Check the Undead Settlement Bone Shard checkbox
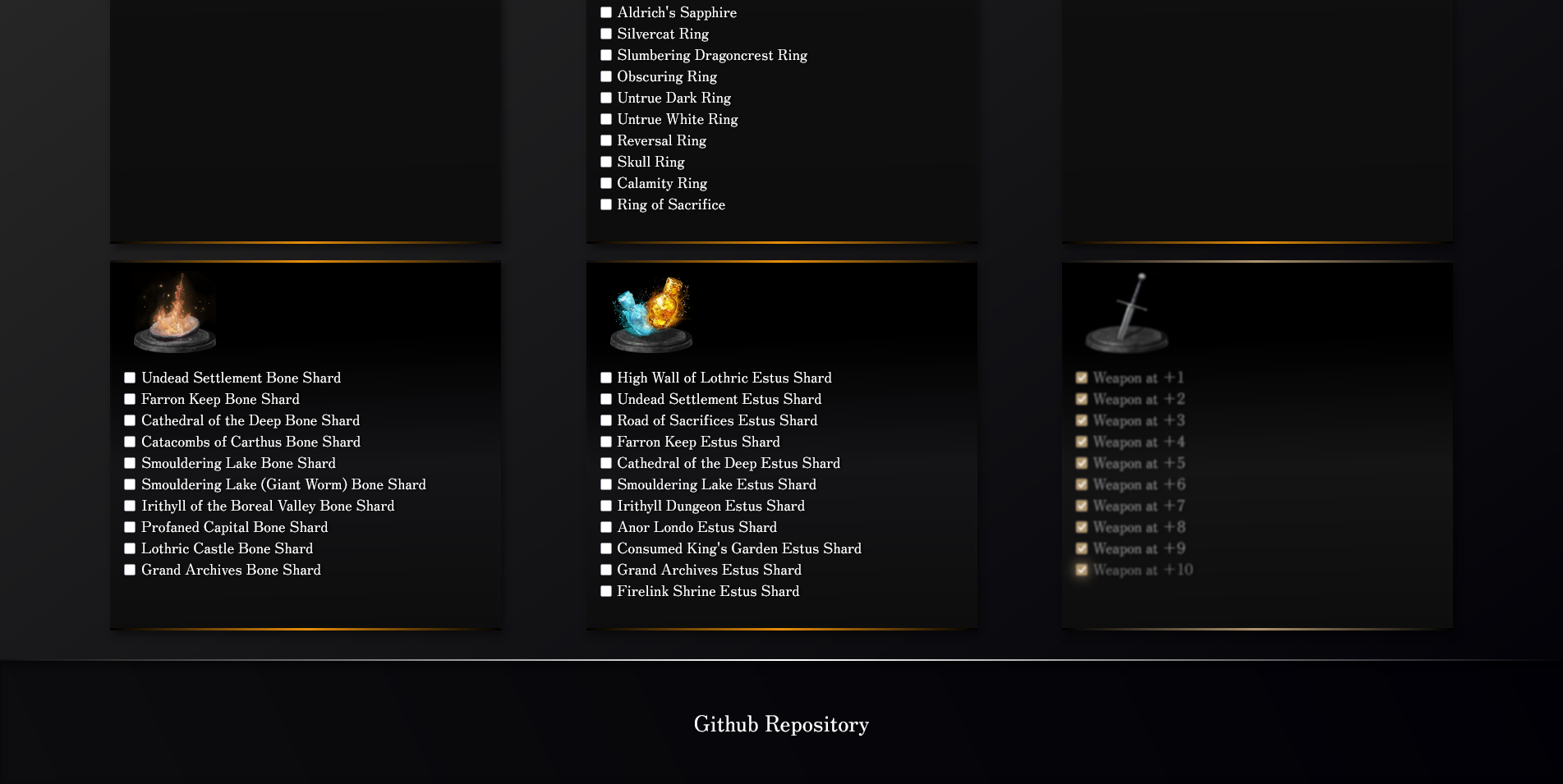The width and height of the screenshot is (1563, 784). click(x=129, y=378)
